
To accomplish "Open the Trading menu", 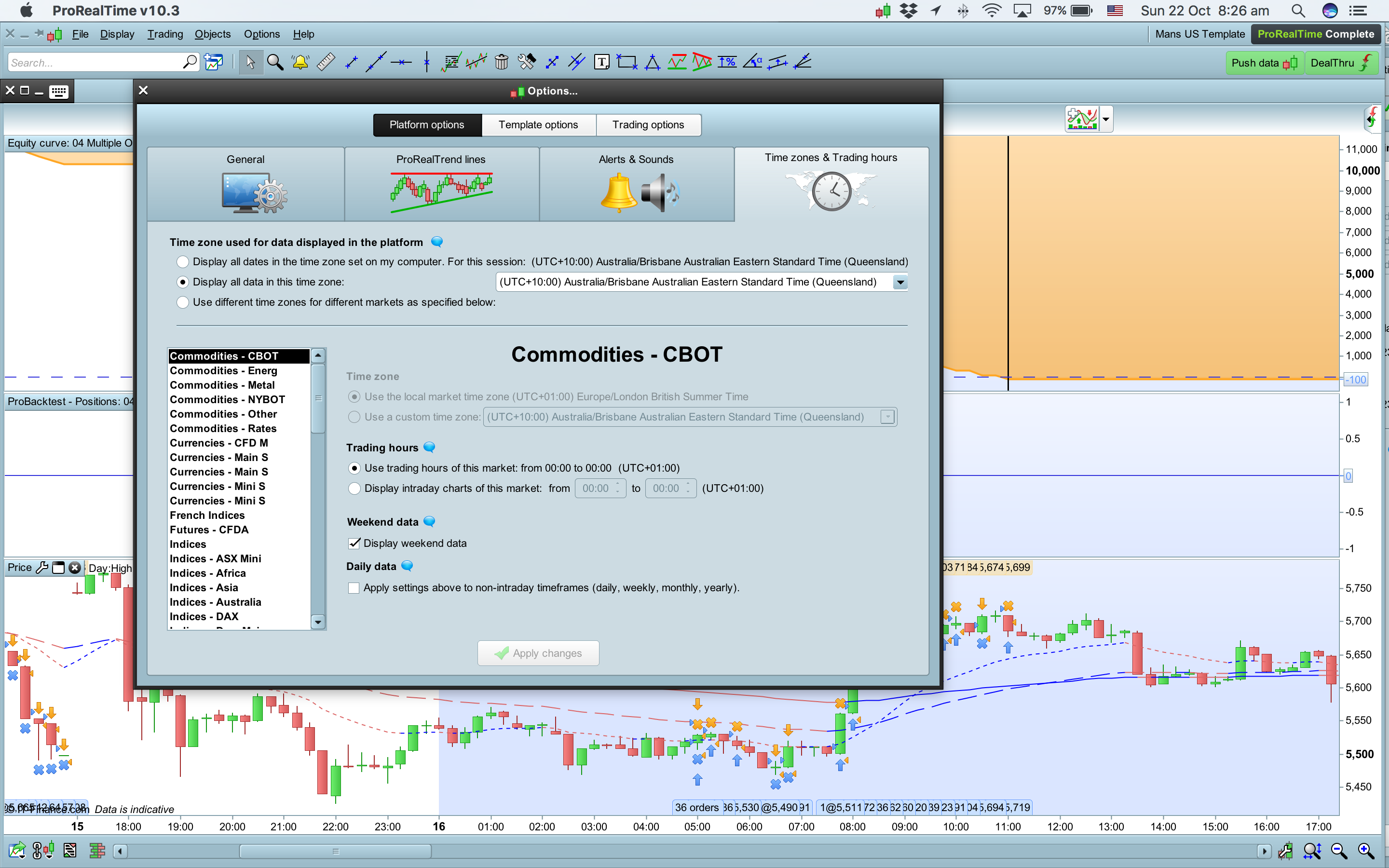I will [x=165, y=34].
